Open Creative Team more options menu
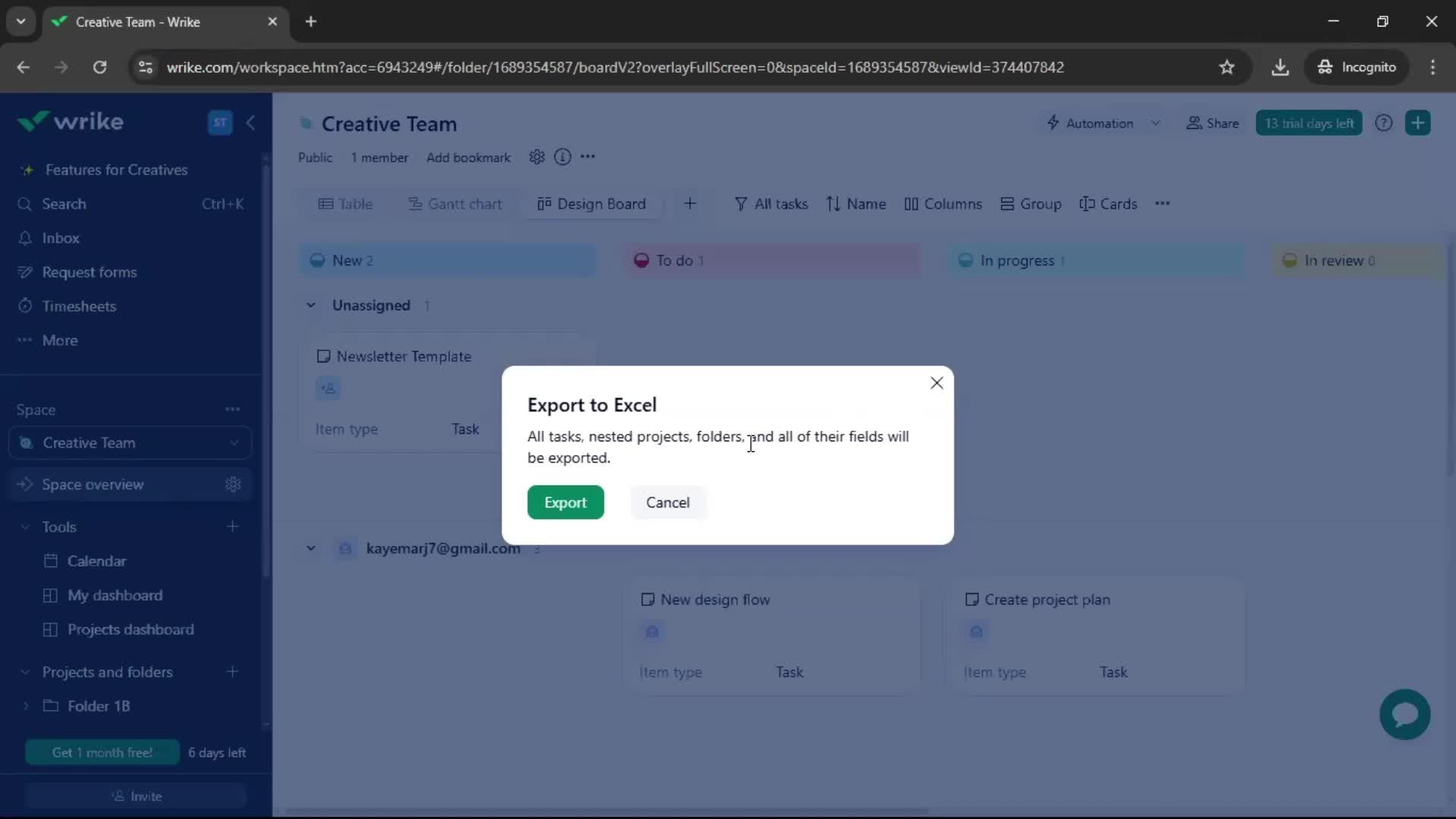This screenshot has height=819, width=1456. point(588,157)
